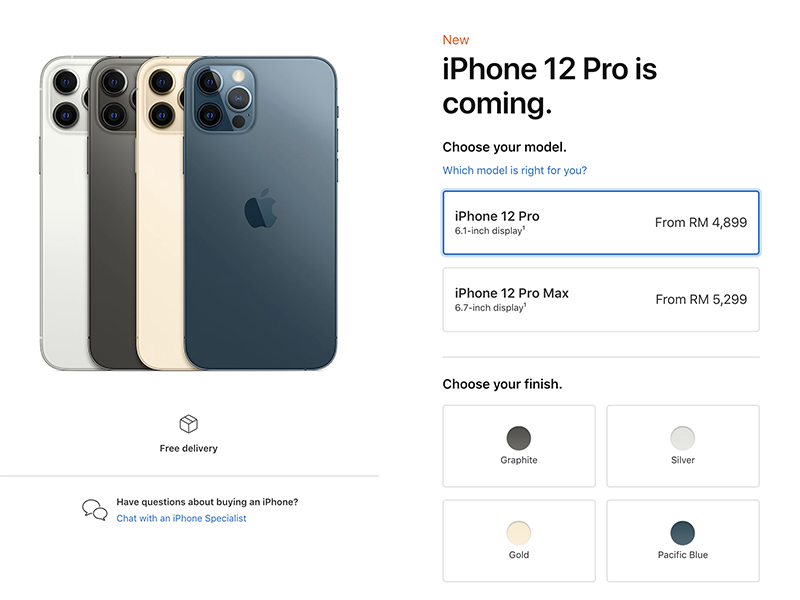Select the Gold color swatch circle

pyautogui.click(x=519, y=533)
